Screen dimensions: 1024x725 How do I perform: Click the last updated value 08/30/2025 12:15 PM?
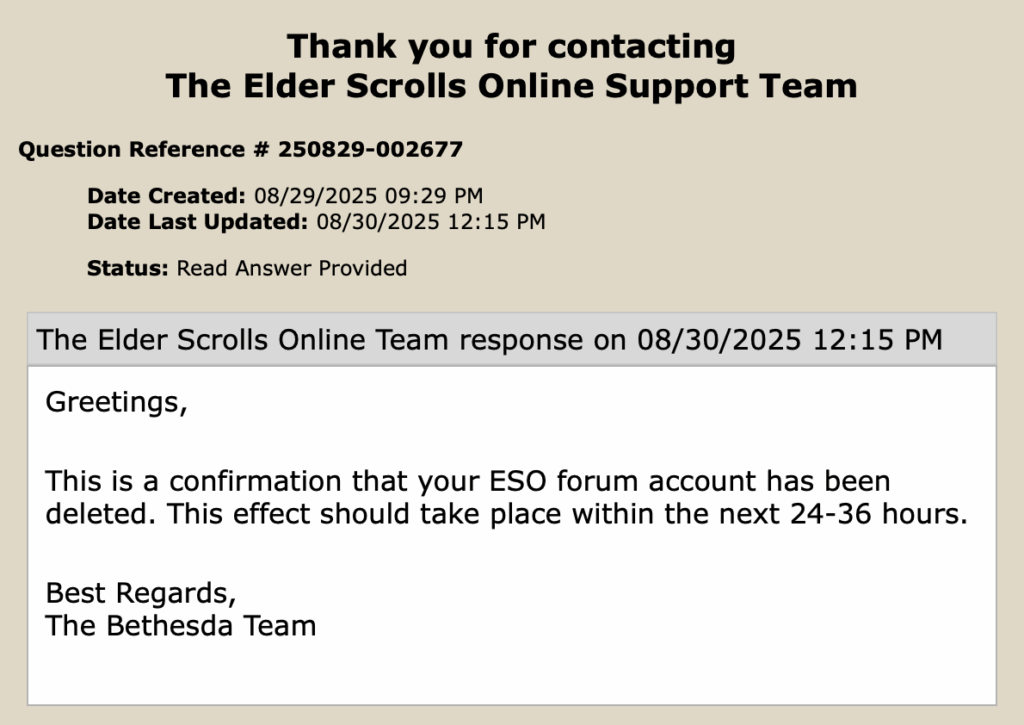click(430, 222)
